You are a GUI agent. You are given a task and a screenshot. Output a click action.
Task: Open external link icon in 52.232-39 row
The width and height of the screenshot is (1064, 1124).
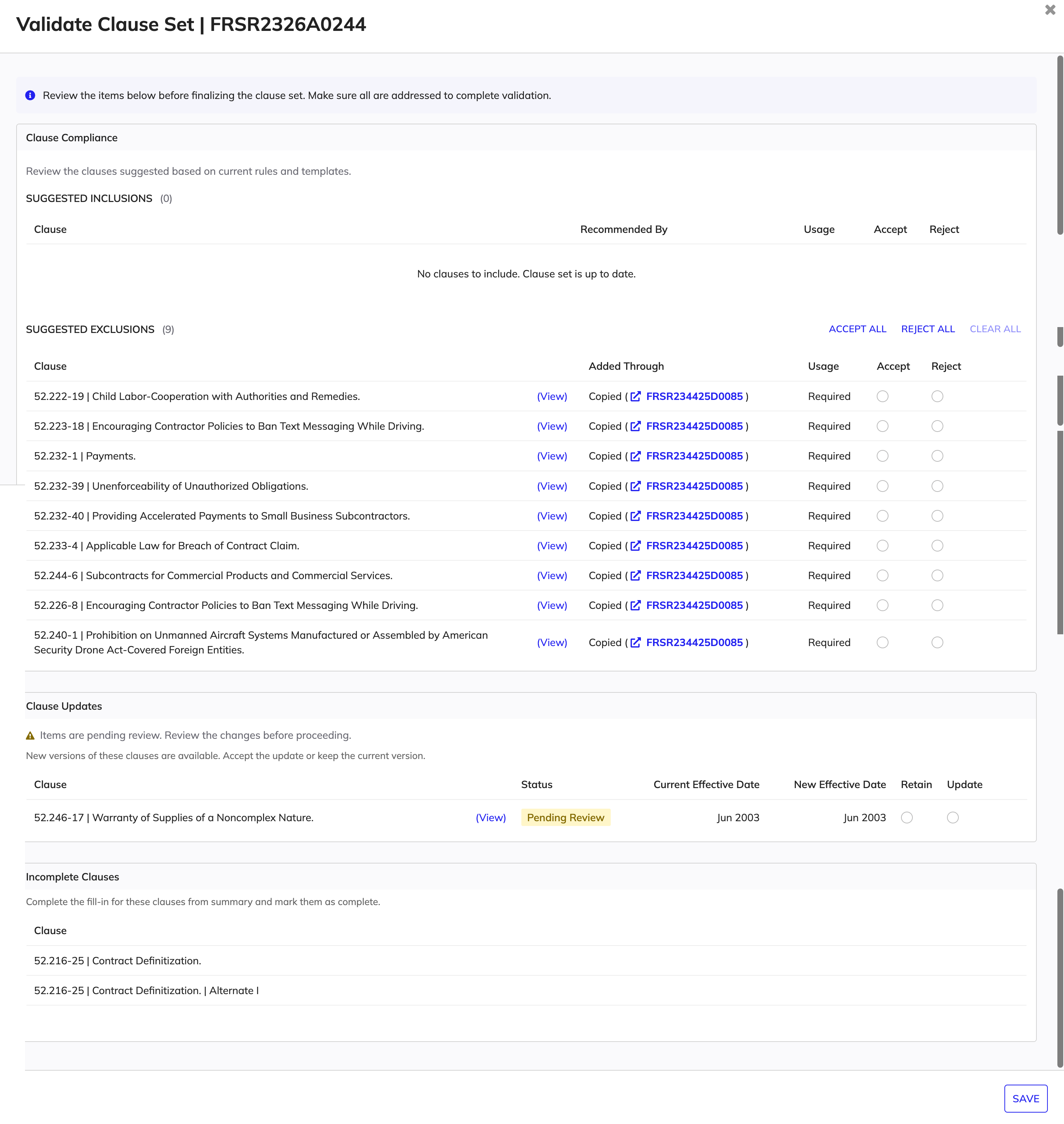coord(636,486)
